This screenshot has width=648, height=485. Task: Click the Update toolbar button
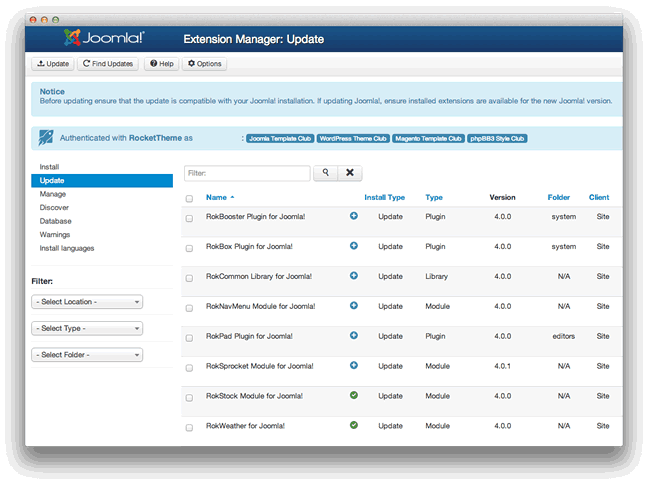coord(53,64)
